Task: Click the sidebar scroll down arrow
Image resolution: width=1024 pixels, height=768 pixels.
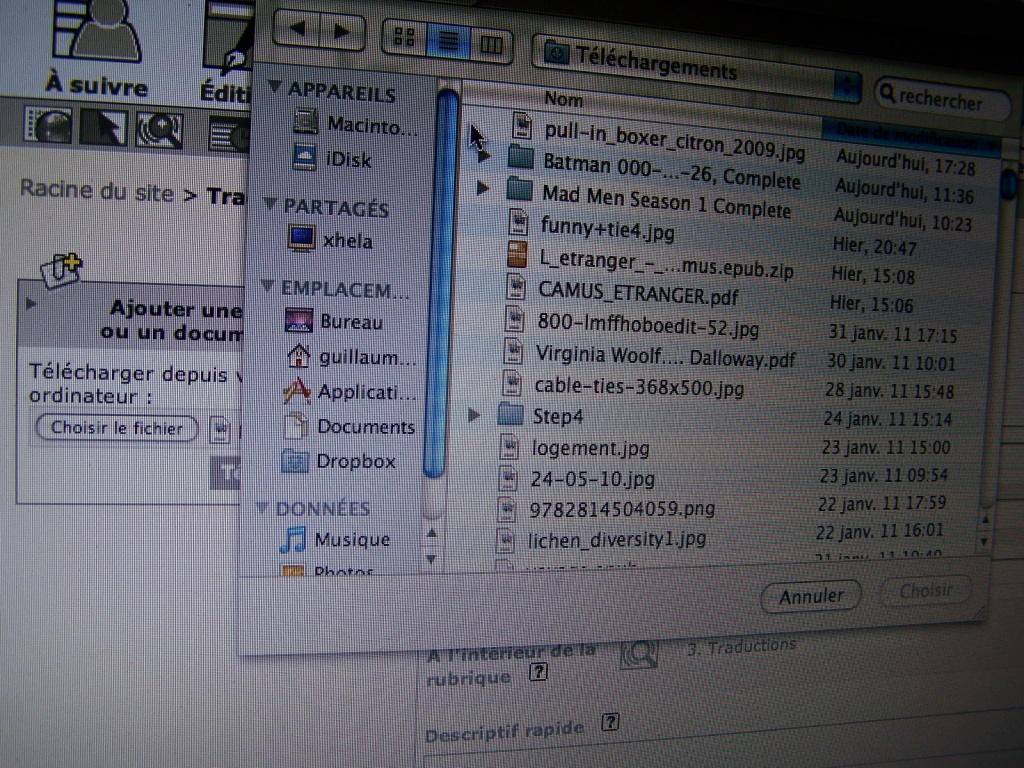Action: coord(431,559)
